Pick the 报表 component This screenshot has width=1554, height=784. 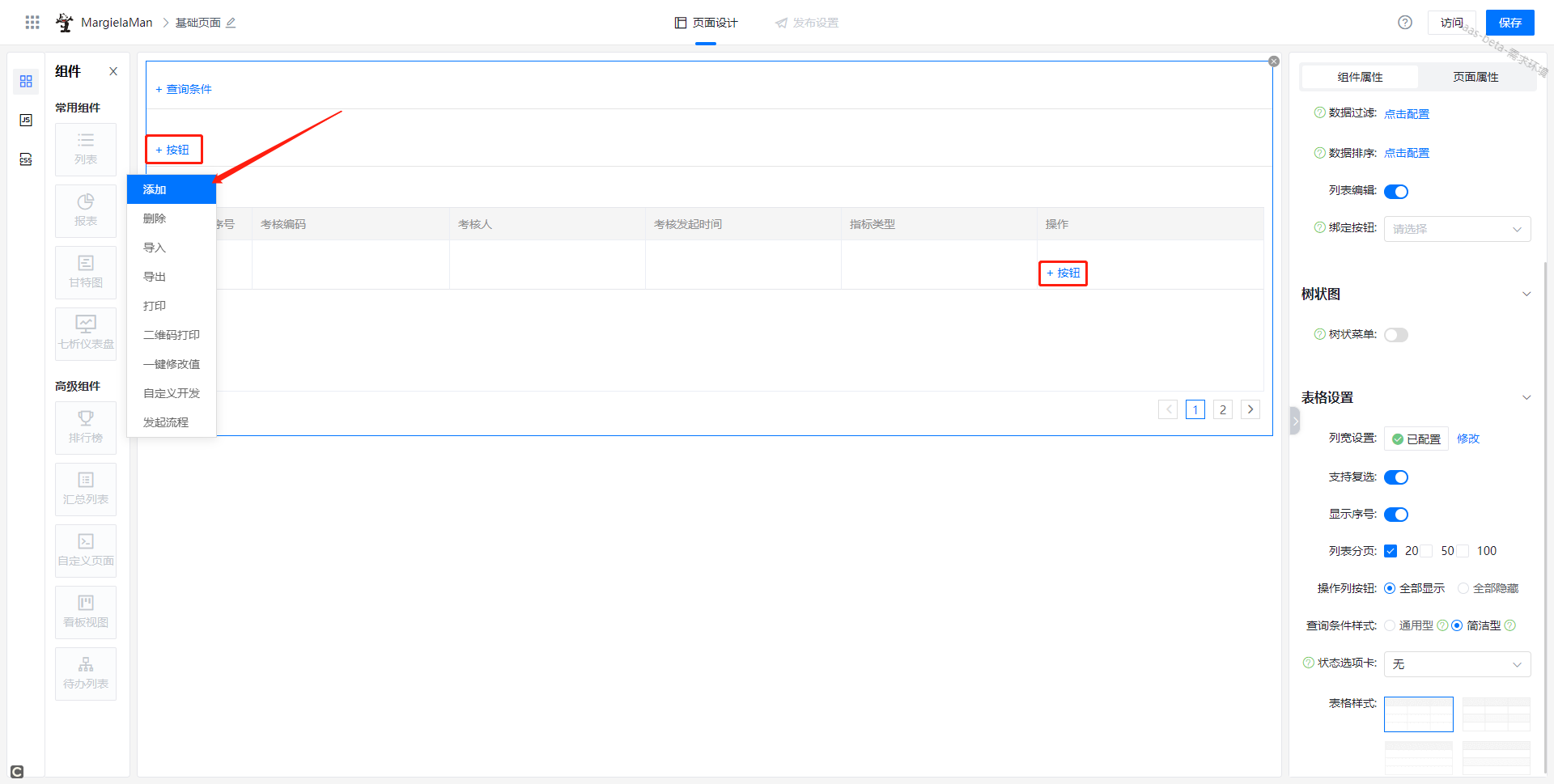coord(86,210)
